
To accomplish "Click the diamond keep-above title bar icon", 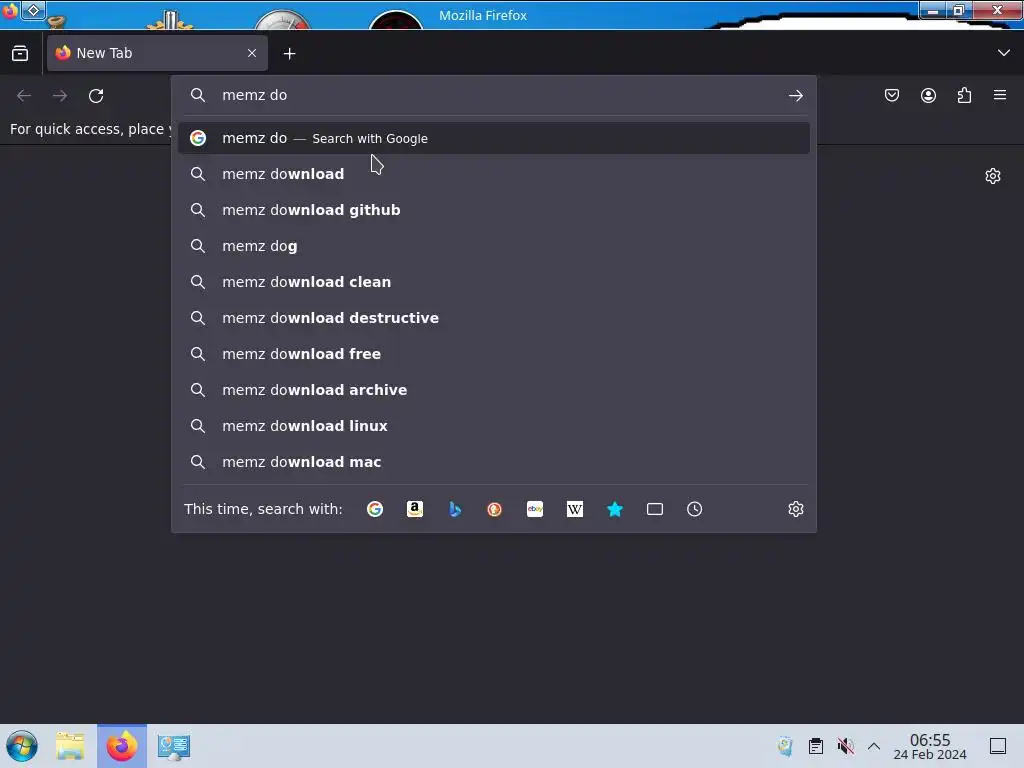I will point(33,10).
